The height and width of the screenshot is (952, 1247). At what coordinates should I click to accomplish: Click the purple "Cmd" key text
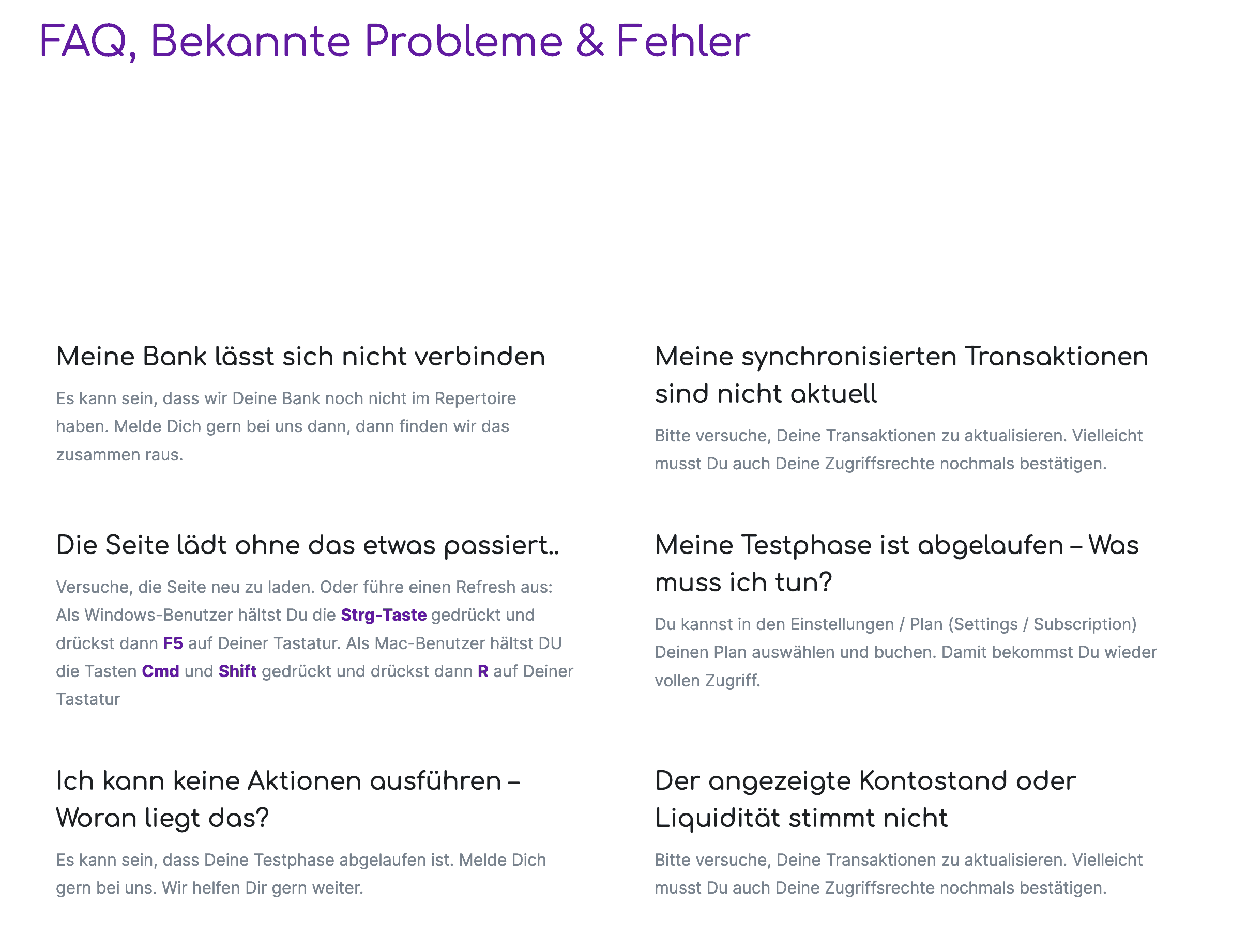click(x=160, y=671)
